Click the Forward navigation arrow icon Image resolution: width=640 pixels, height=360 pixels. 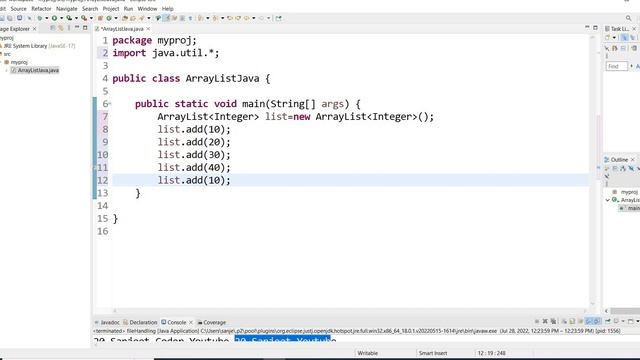coord(261,18)
